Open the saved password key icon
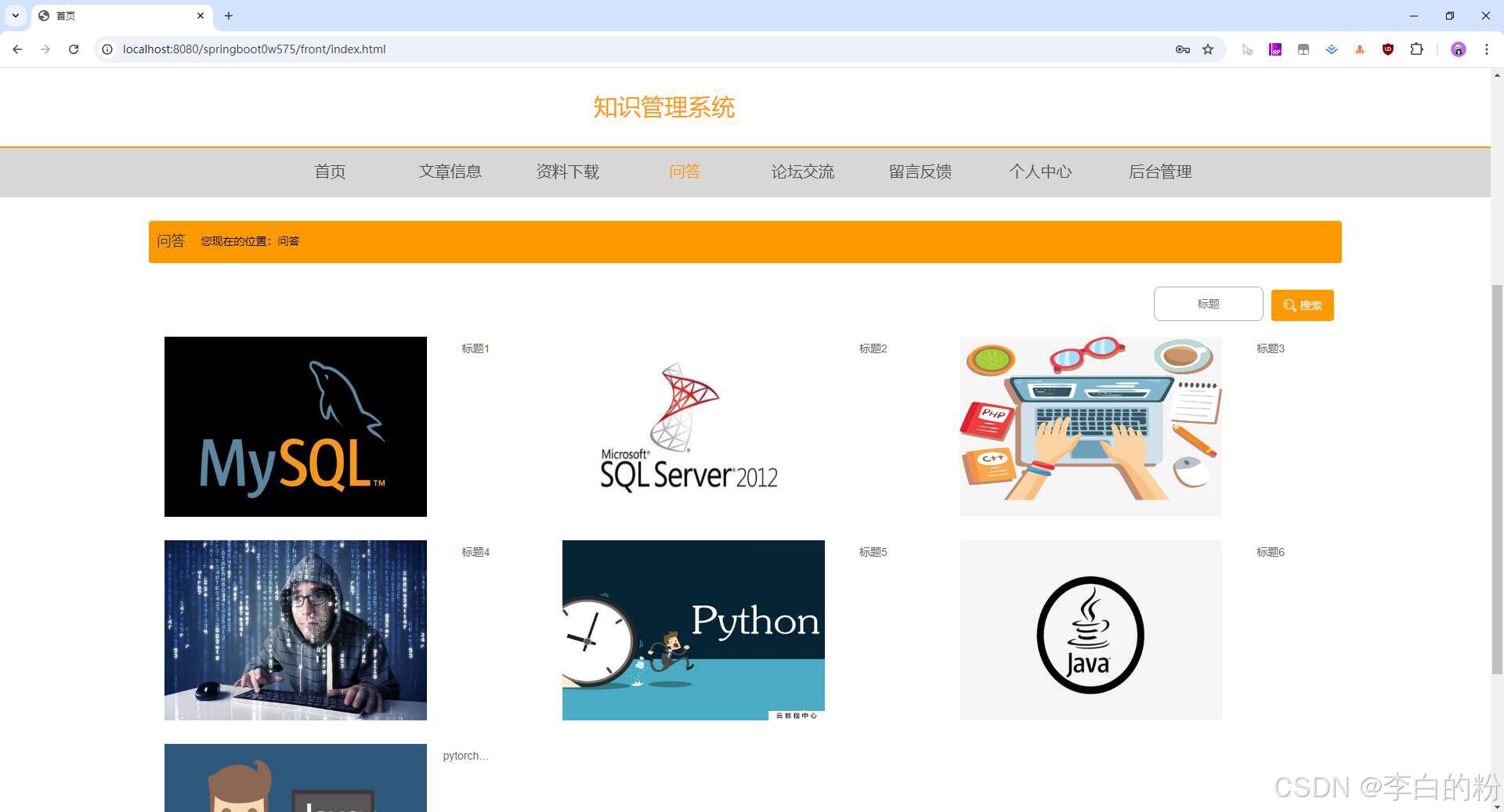 [x=1183, y=49]
